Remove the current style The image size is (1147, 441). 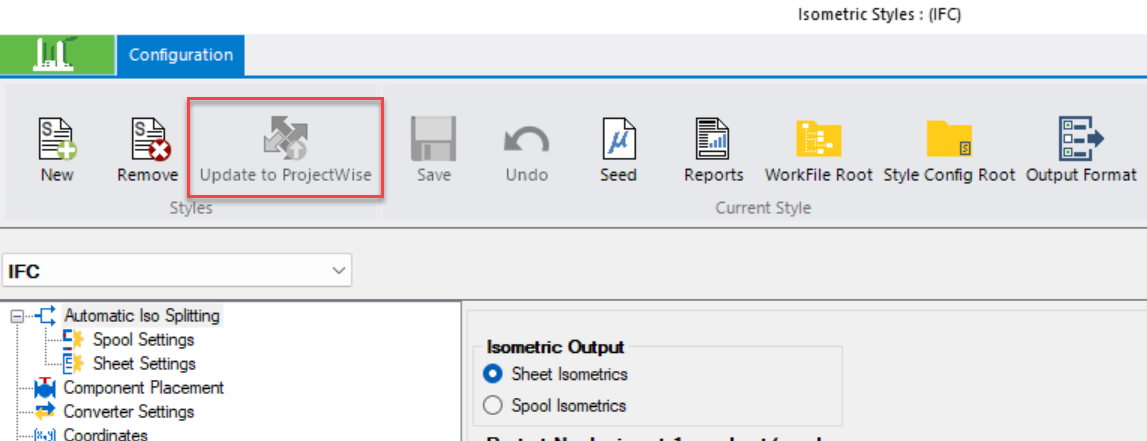pyautogui.click(x=148, y=151)
